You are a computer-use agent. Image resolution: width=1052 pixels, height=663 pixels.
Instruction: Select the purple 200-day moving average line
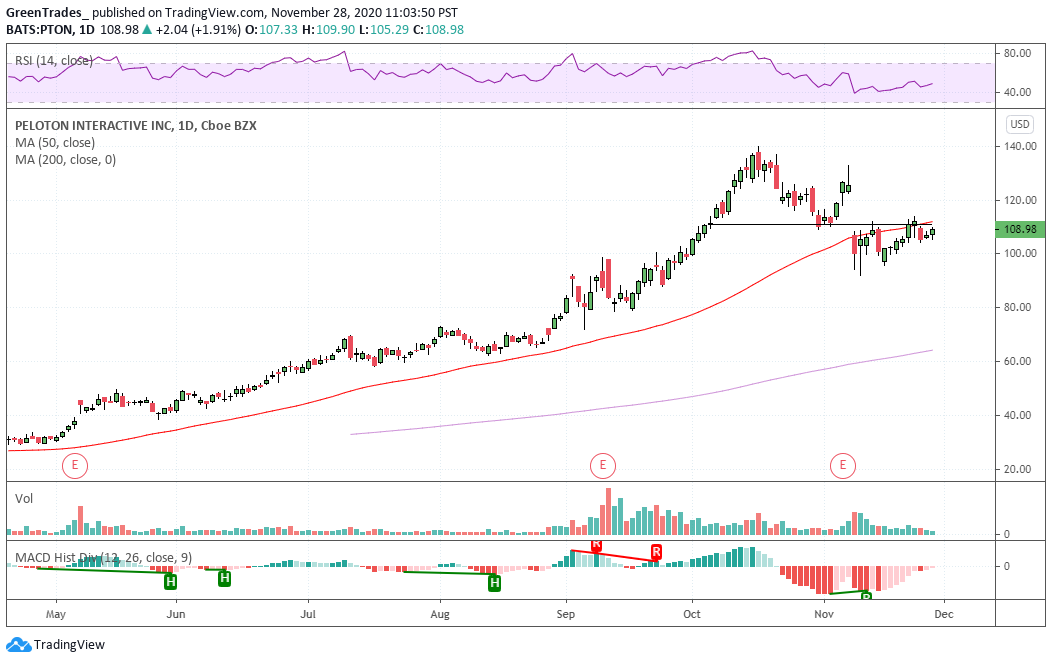click(x=641, y=403)
